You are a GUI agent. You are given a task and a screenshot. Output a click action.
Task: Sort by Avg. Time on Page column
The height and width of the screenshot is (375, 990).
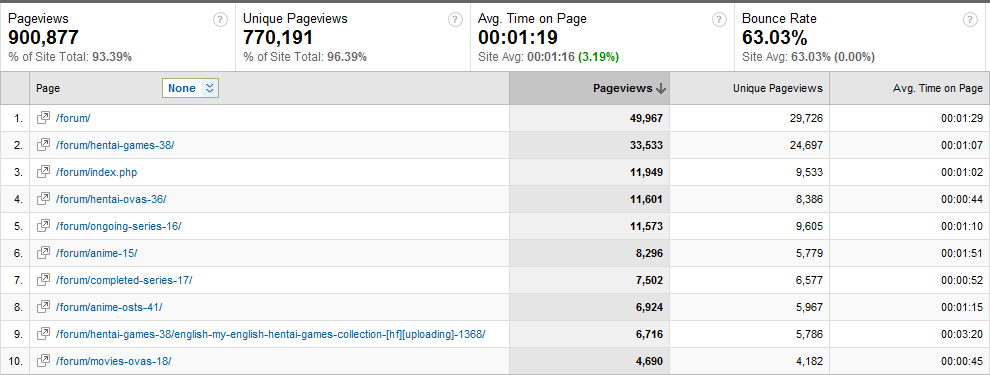(x=938, y=88)
